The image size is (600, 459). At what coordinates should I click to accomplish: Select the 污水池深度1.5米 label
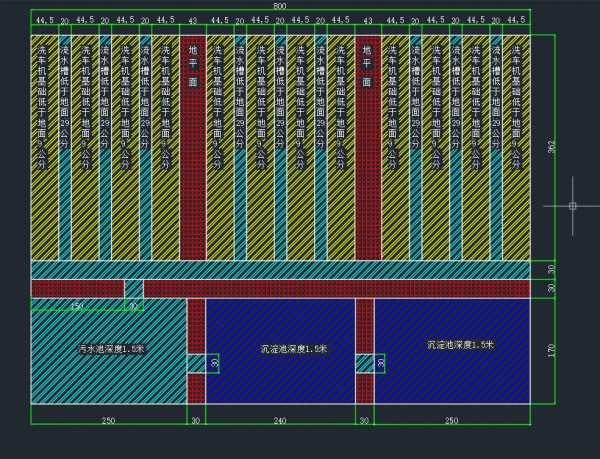tap(111, 349)
